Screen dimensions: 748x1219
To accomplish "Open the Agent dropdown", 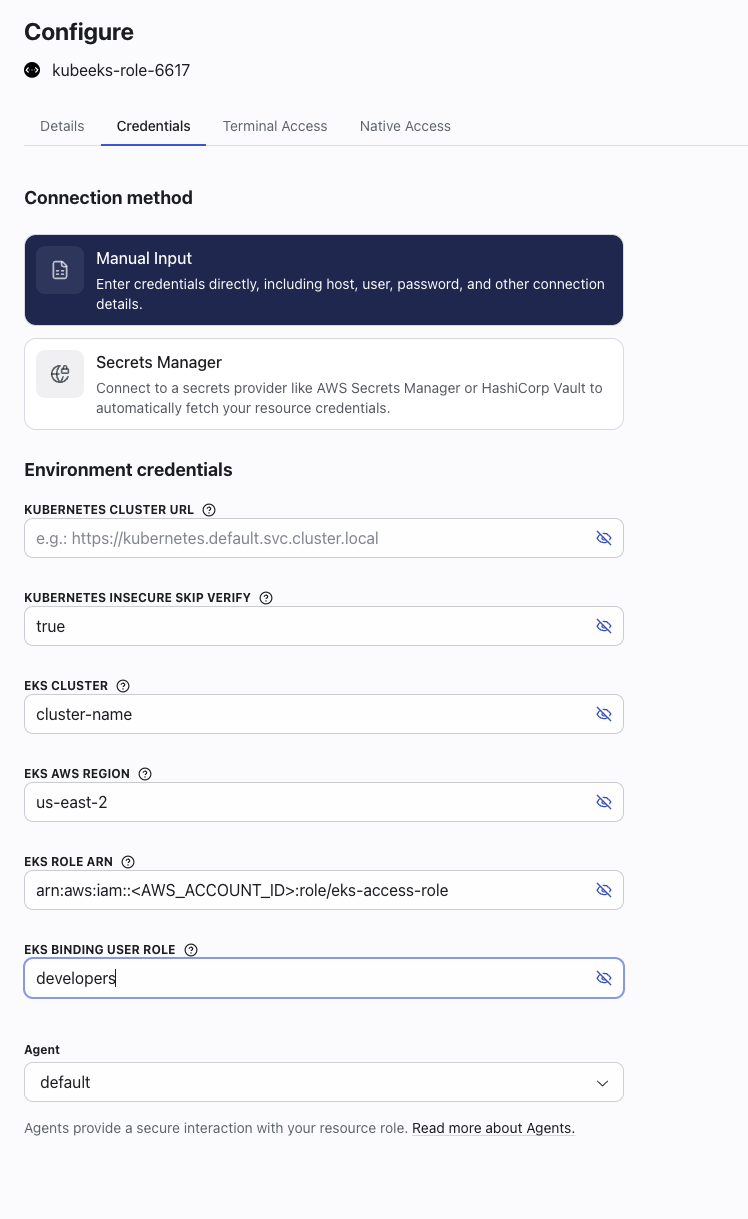I will click(323, 1082).
